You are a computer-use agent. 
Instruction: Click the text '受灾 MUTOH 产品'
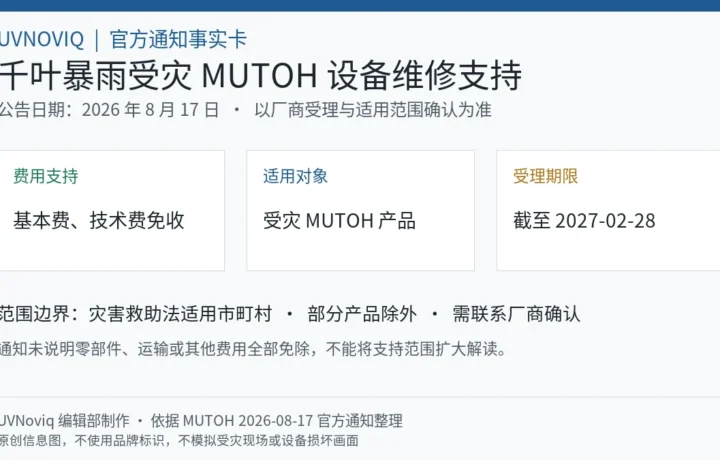[x=339, y=221]
